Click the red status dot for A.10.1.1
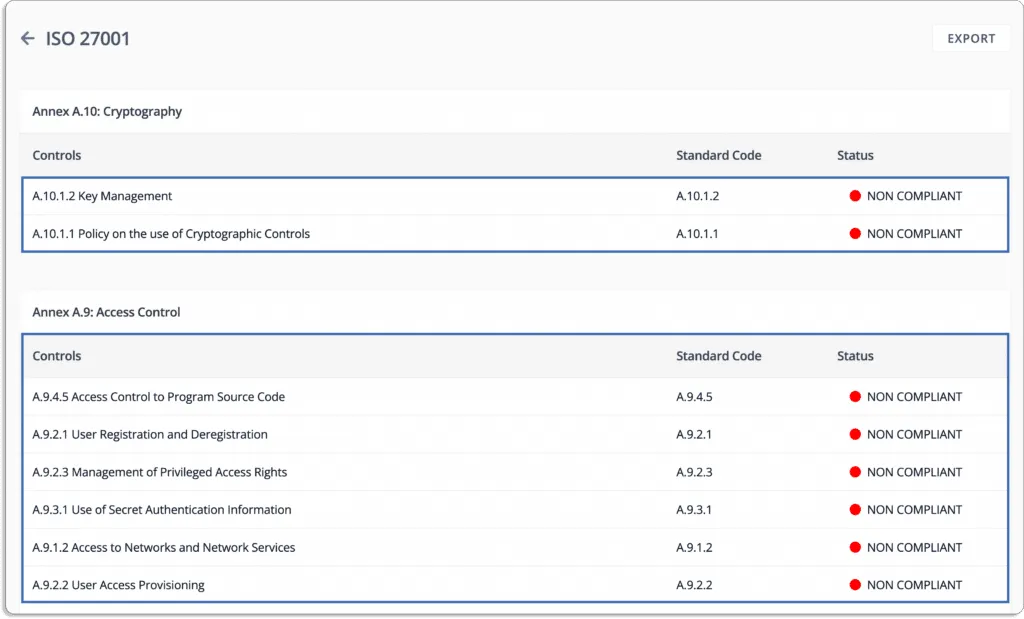Image resolution: width=1024 pixels, height=619 pixels. click(x=855, y=234)
